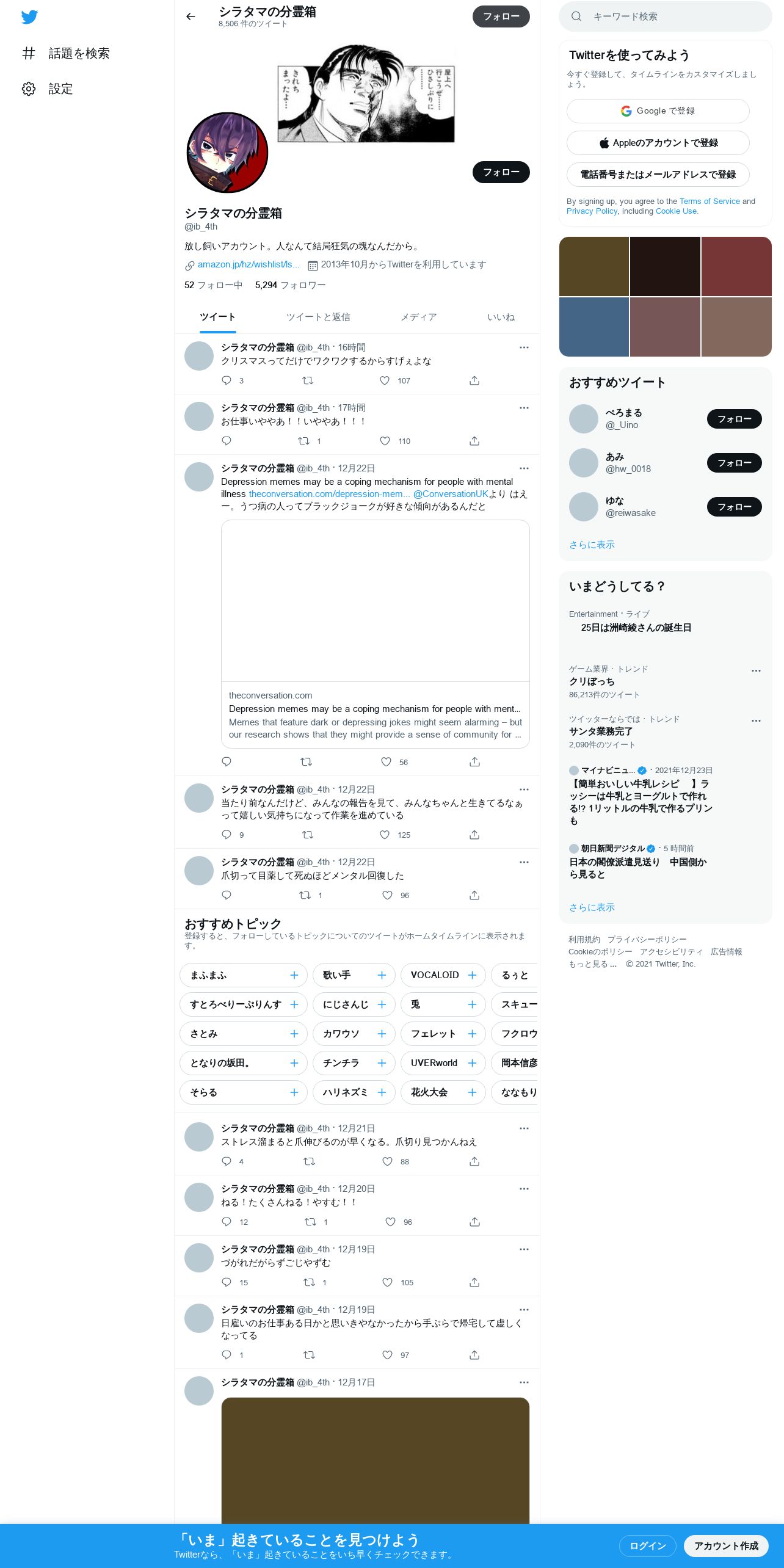Open 話題を検索 explore hashtag icon
Viewport: 784px width, 1568px height.
[x=29, y=53]
